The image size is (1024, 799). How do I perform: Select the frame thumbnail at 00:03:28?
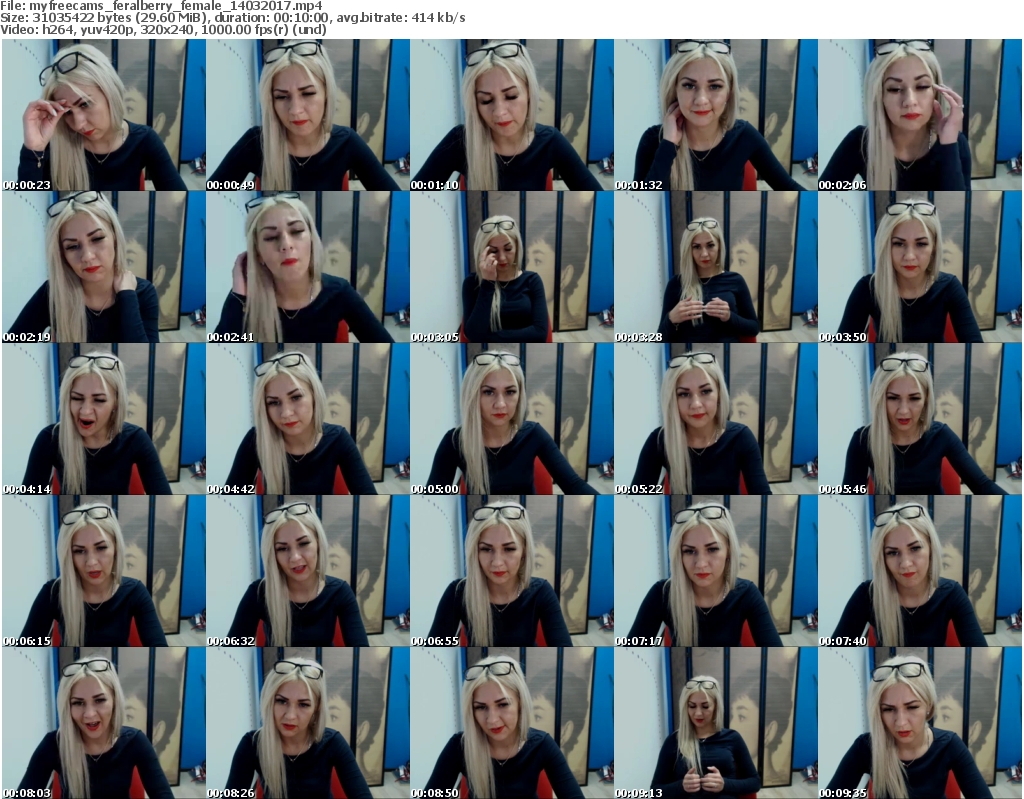[x=716, y=267]
